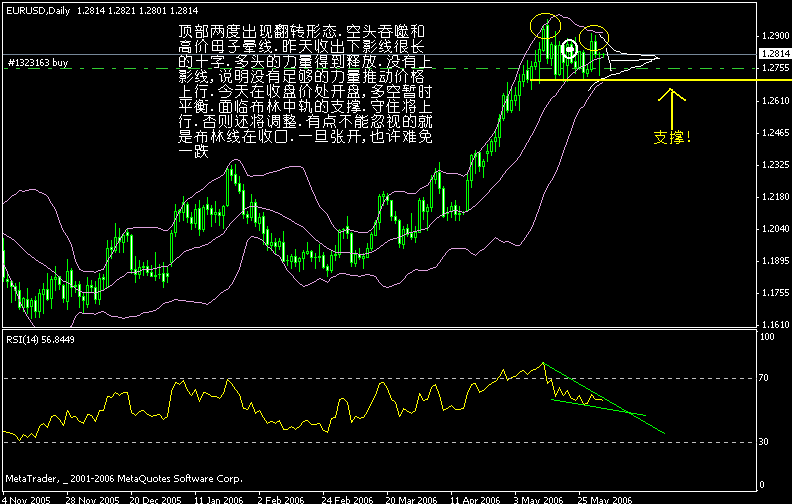Click the 24 Feb 2006 date label
The image size is (792, 504).
(x=348, y=499)
